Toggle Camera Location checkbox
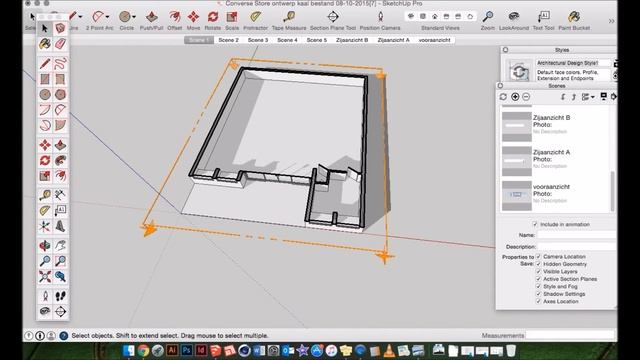640x360 pixels. (x=538, y=256)
